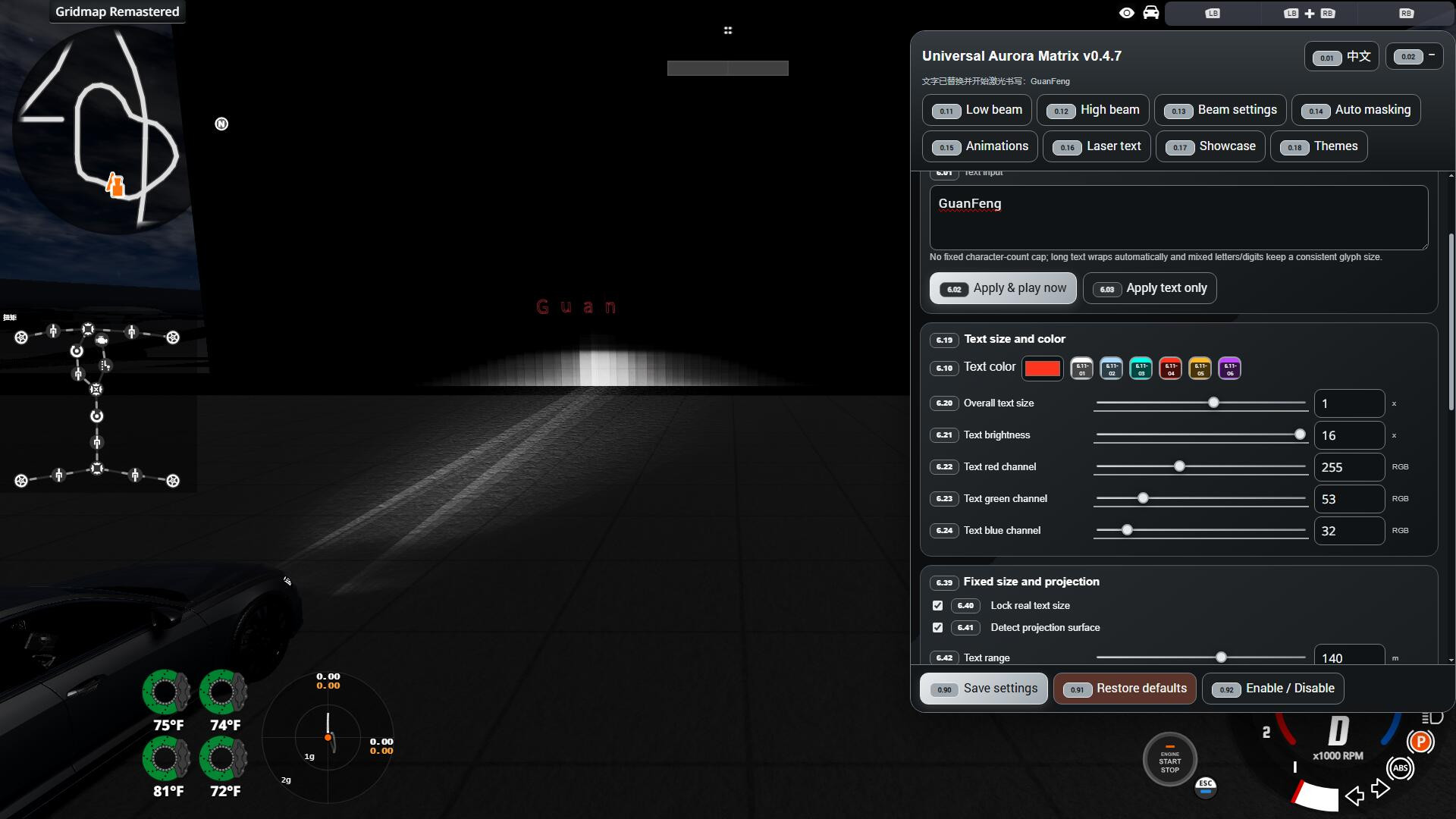The image size is (1456, 819).
Task: Click the left turn signal arrow
Action: click(x=1354, y=795)
